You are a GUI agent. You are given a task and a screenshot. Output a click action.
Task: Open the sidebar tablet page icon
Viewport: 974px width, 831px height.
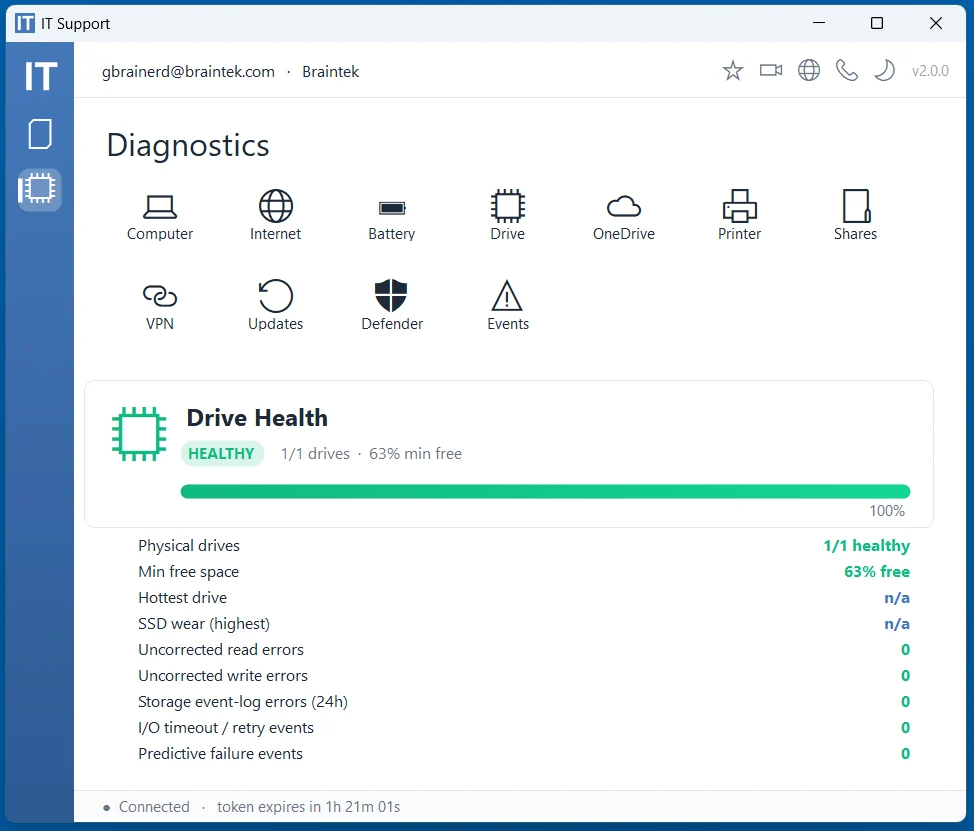(x=40, y=134)
